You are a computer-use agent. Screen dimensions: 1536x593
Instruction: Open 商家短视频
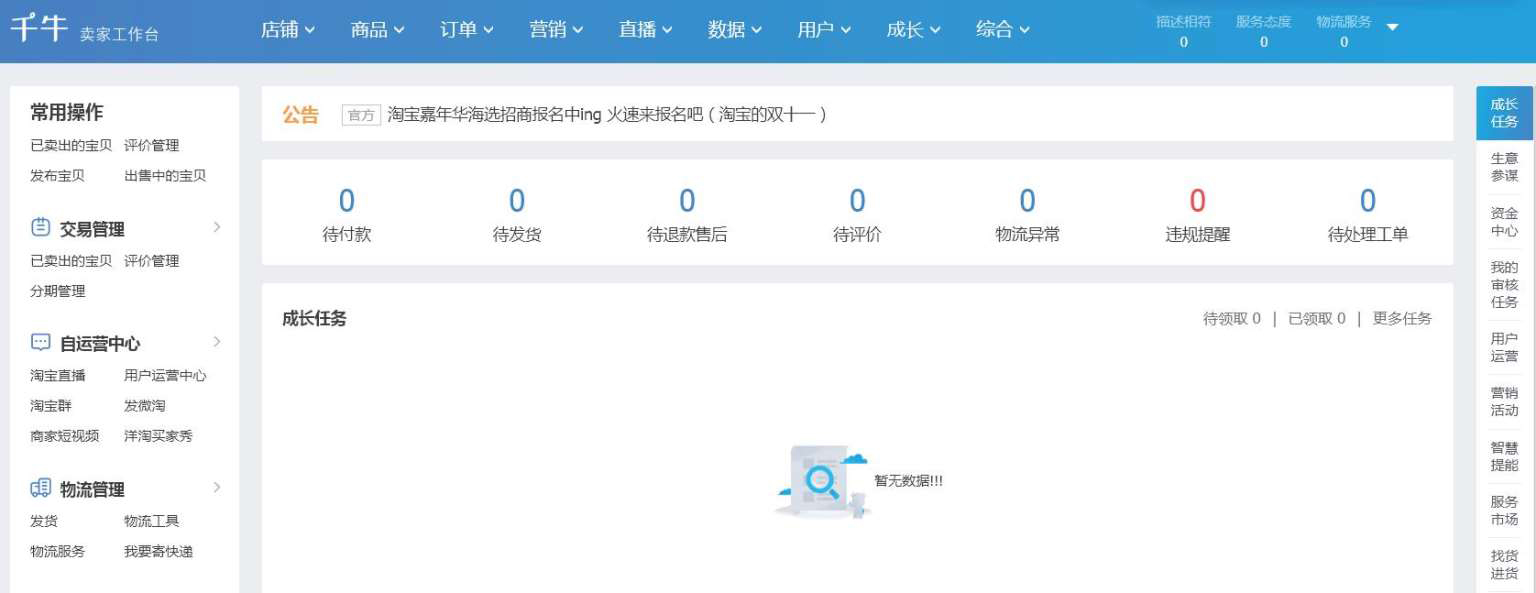[x=64, y=436]
